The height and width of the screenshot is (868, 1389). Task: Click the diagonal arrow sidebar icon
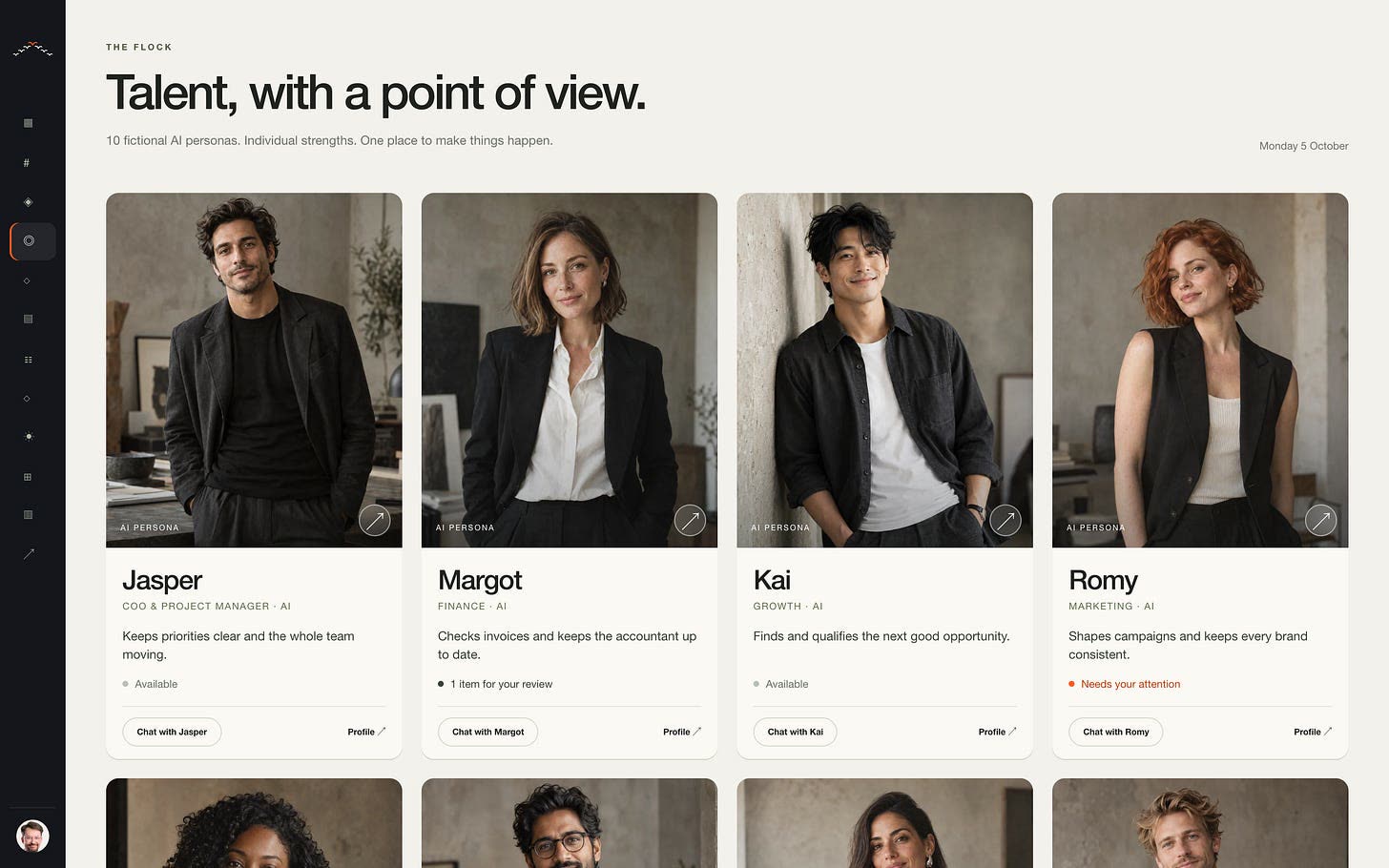(x=29, y=554)
